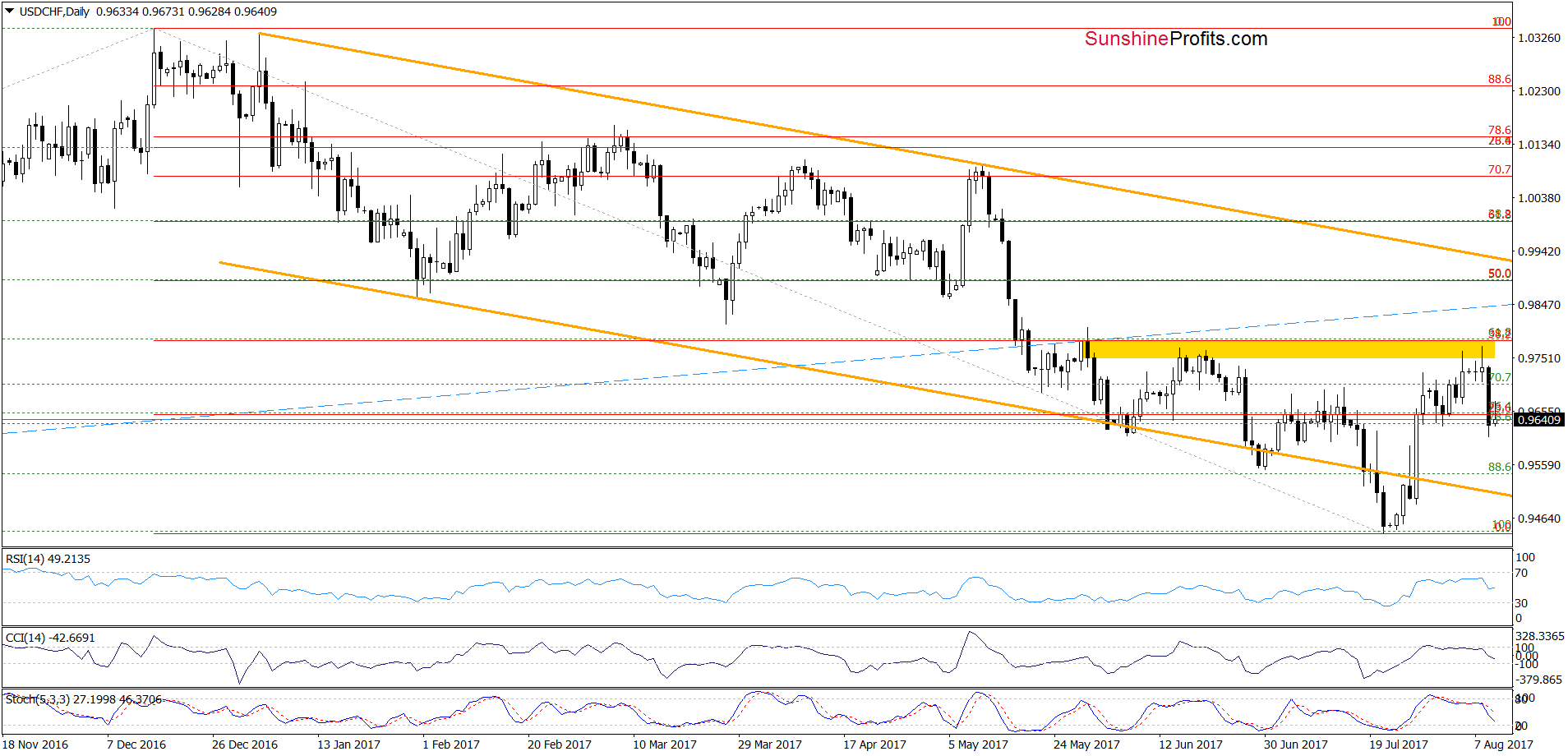
Task: Click the green 88.6 retracement label
Action: 1499,467
